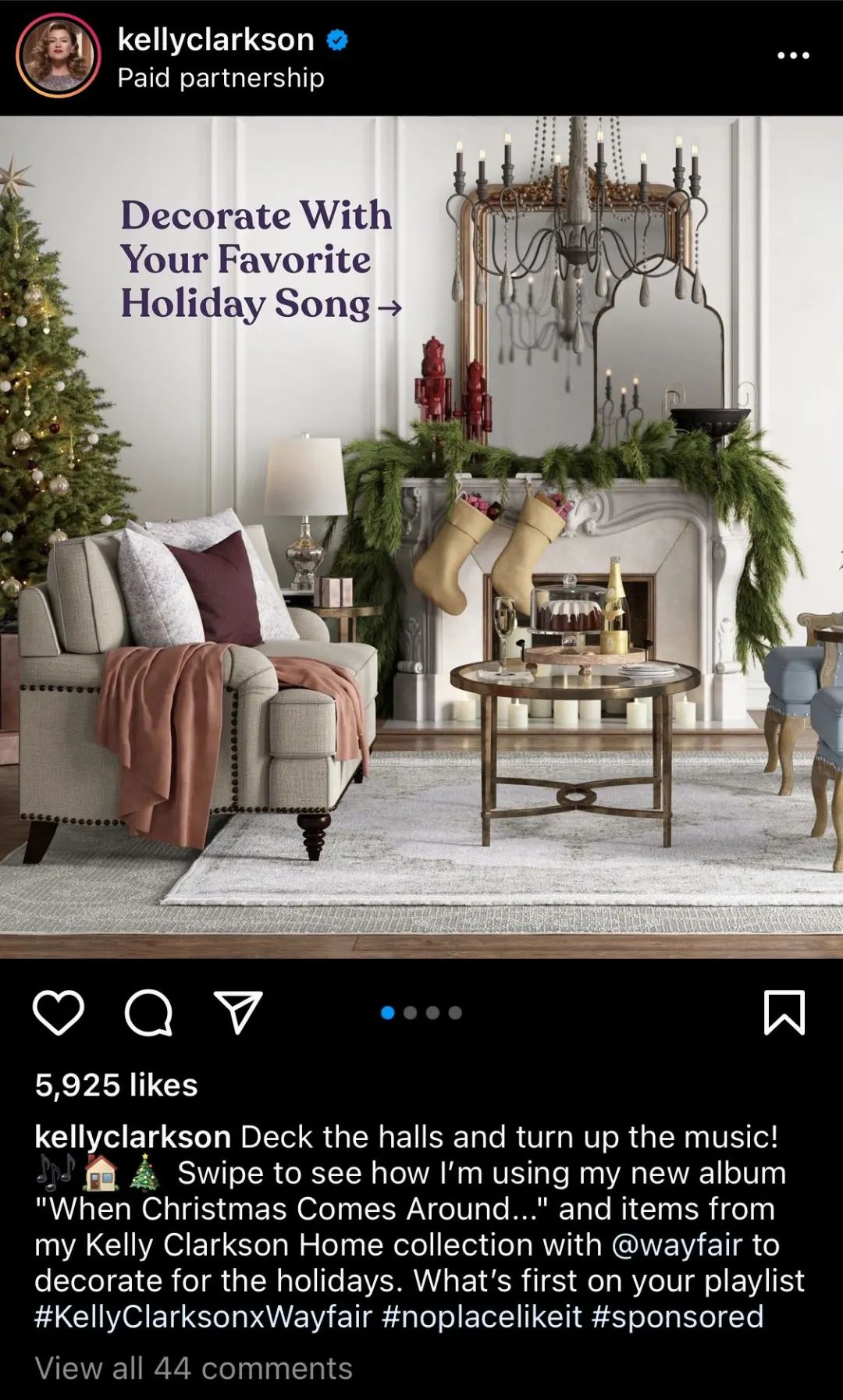Select the first blue carousel dot
The image size is (843, 1400).
tap(388, 1013)
